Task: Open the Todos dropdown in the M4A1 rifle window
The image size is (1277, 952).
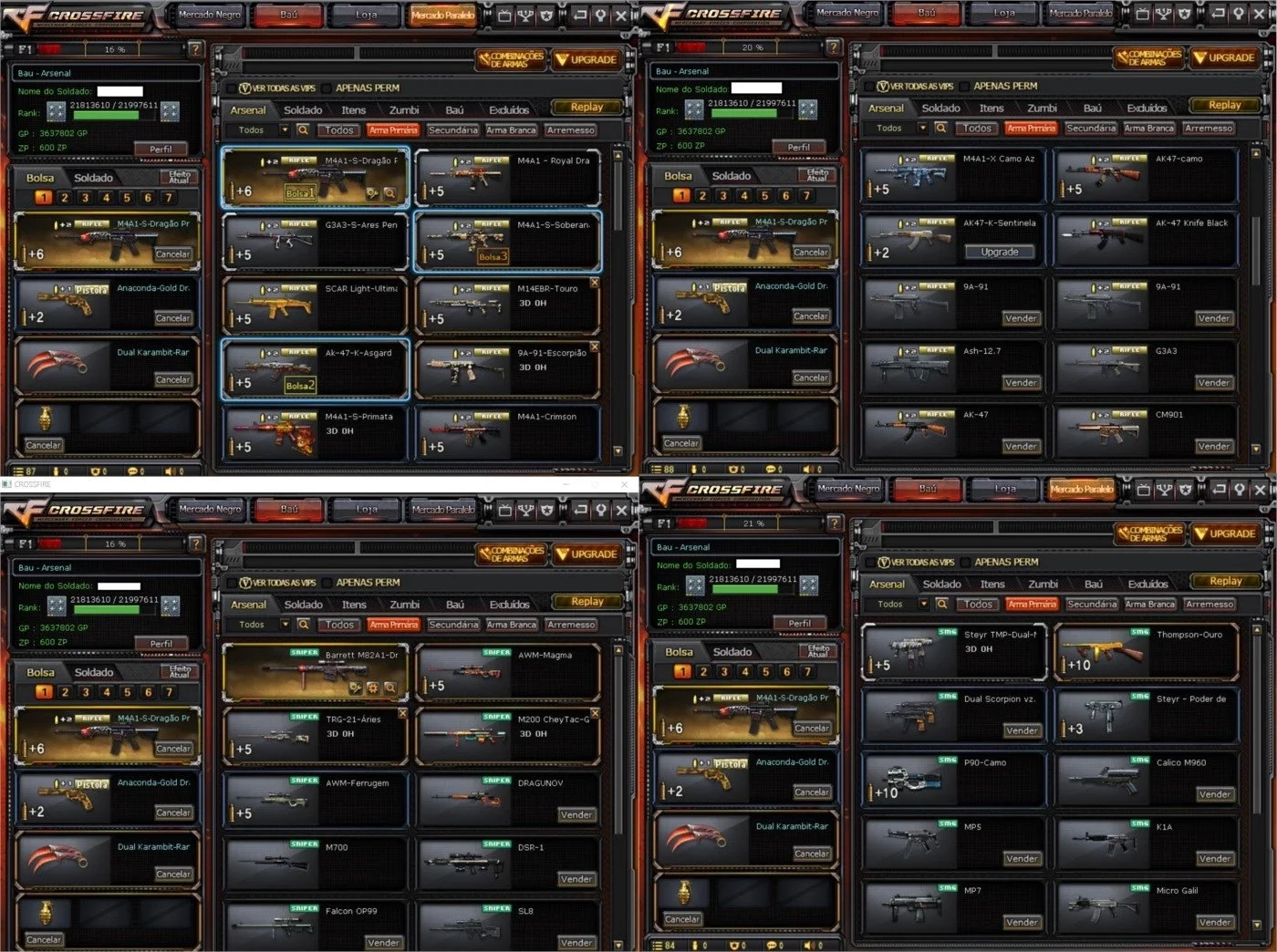Action: coord(285,130)
